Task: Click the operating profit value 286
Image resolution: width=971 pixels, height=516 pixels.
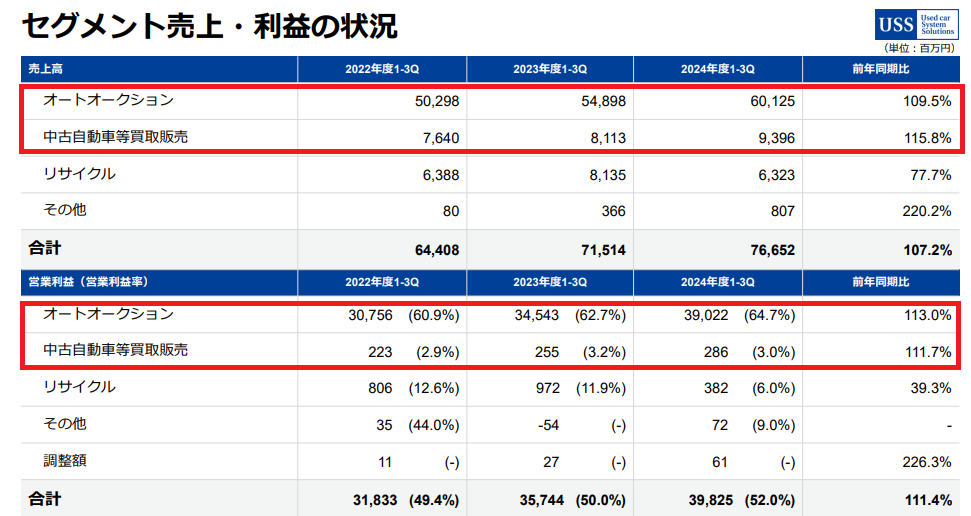Action: (x=716, y=352)
